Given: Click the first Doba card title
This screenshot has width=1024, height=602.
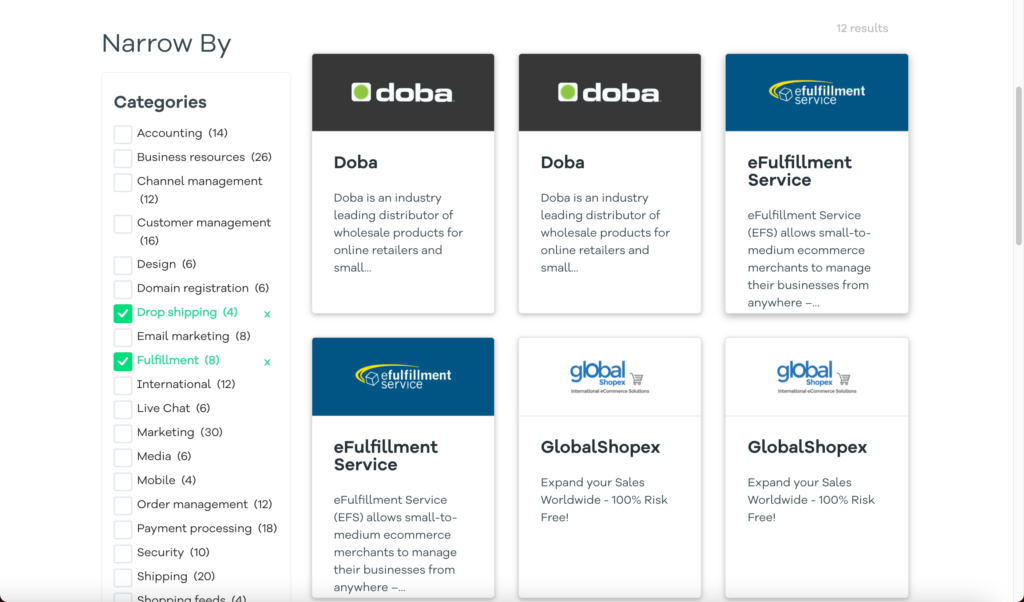Looking at the screenshot, I should [356, 163].
